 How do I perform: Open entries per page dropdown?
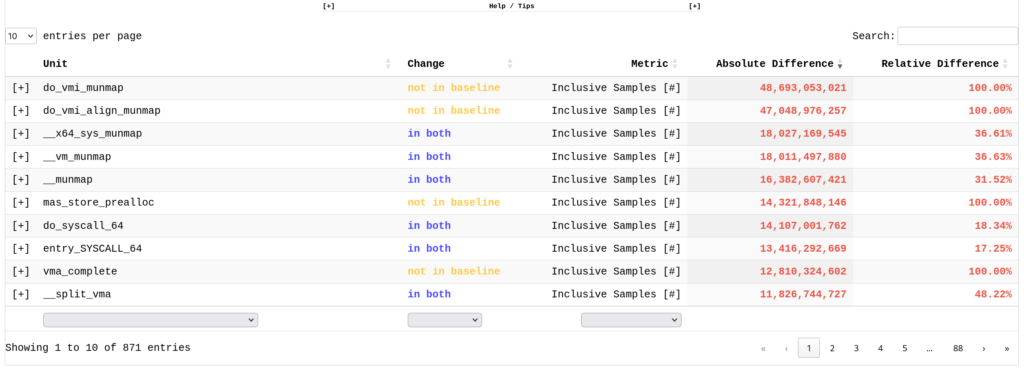(x=21, y=36)
